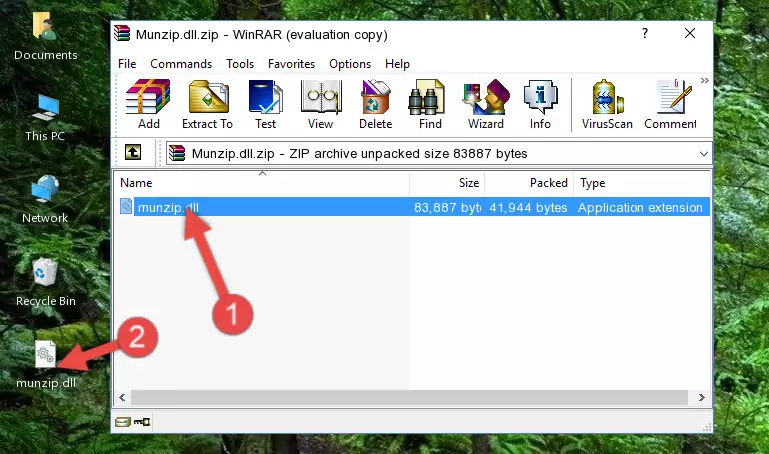Open the Tools menu
Viewport: 769px width, 454px height.
pos(240,64)
